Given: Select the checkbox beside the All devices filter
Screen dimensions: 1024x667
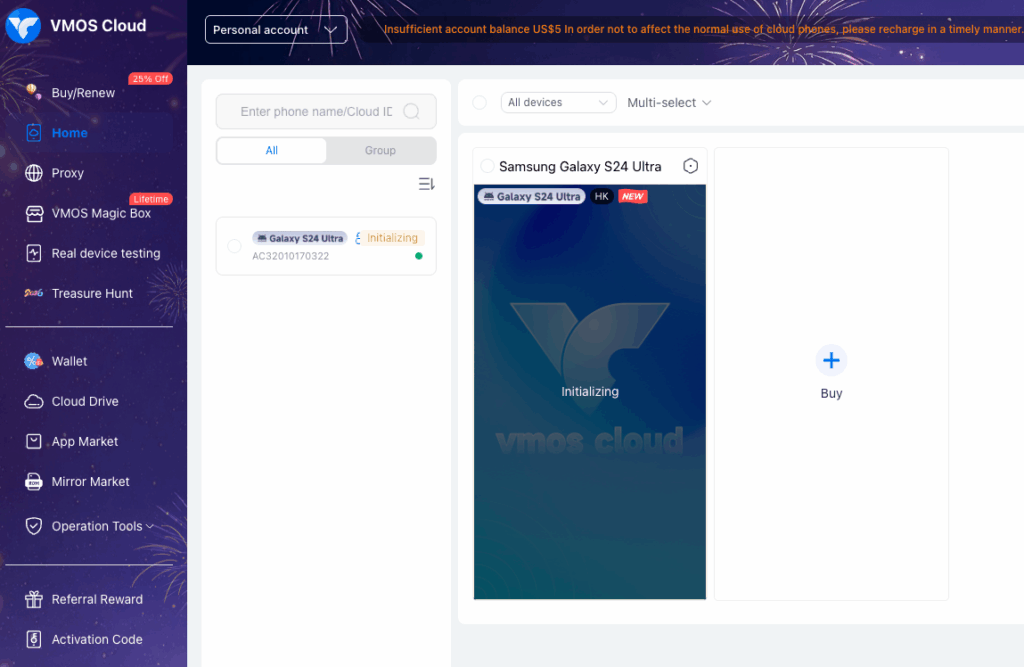Looking at the screenshot, I should (479, 102).
